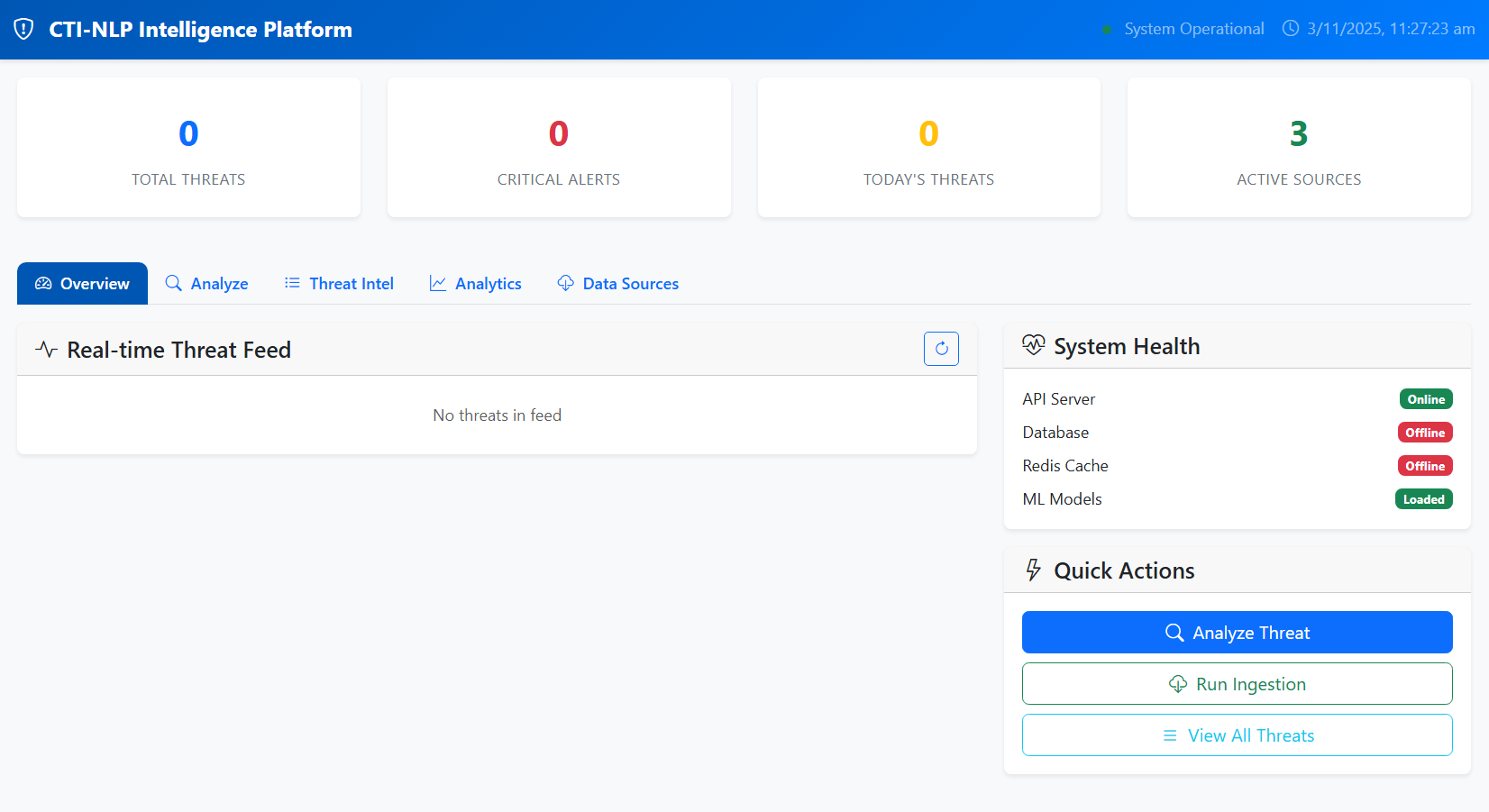Click the magnifier icon on Analyze Threat button
Viewport: 1489px width, 812px height.
[1174, 633]
